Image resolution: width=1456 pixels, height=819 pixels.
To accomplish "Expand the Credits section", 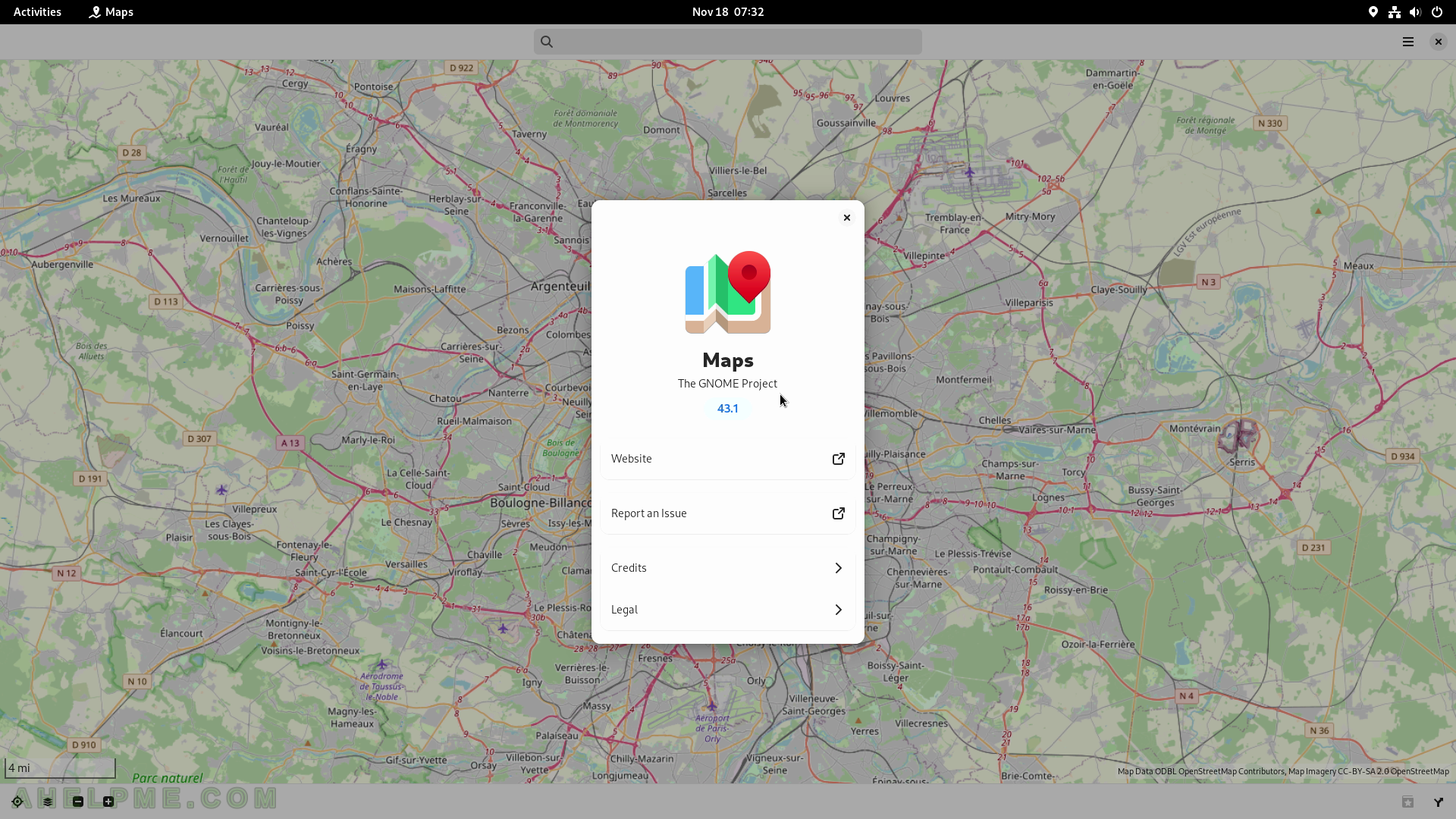I will point(728,568).
